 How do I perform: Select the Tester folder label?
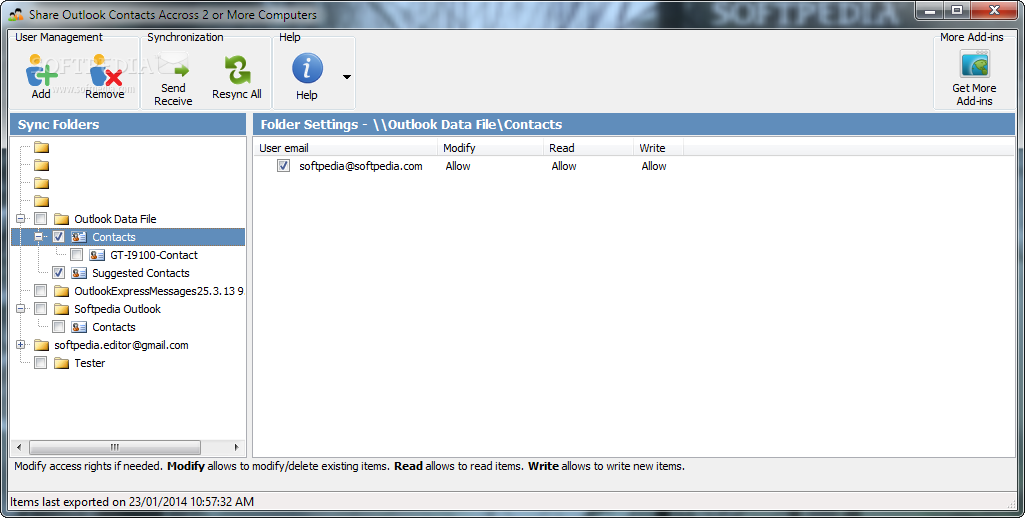tap(90, 363)
